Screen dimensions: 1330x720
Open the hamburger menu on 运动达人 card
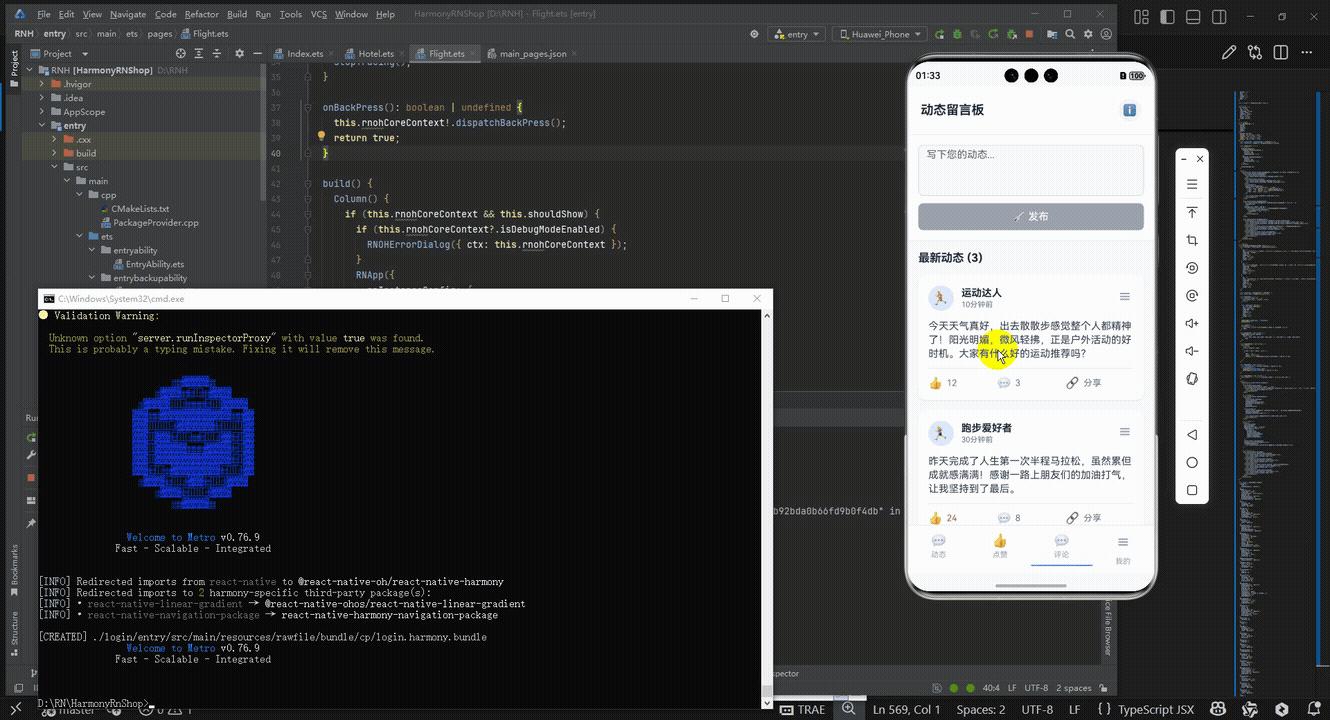(1125, 297)
